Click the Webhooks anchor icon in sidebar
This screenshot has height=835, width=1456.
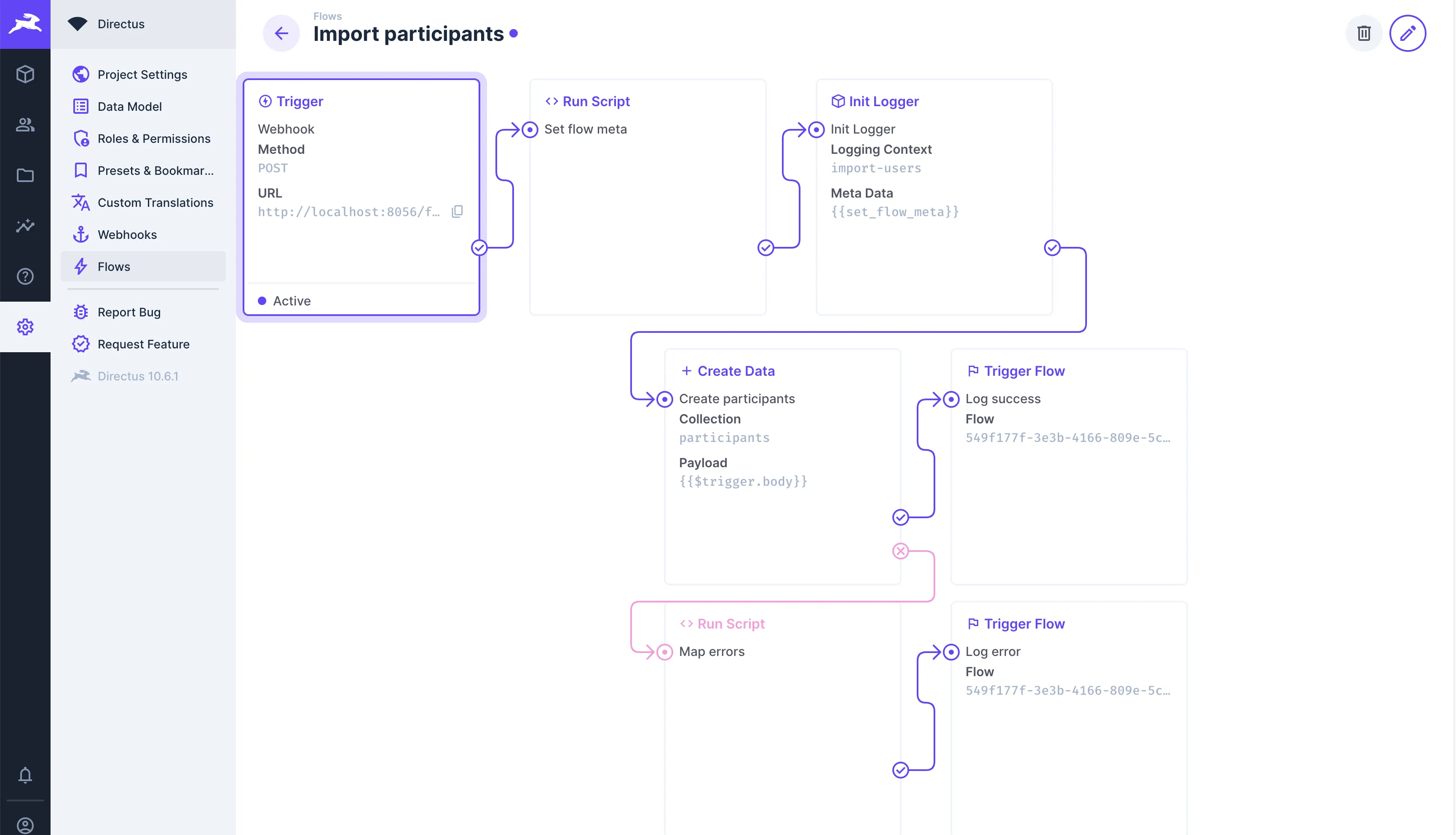click(x=81, y=234)
